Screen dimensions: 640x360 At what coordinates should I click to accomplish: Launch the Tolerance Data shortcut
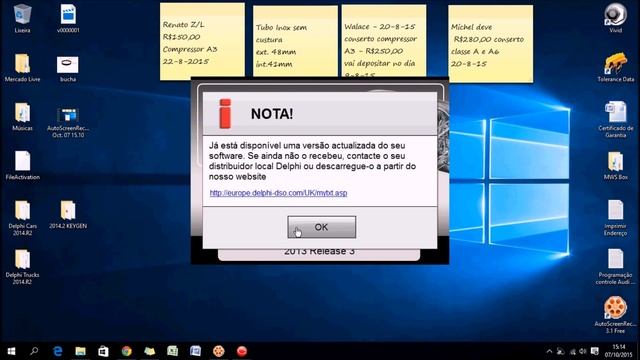point(616,67)
